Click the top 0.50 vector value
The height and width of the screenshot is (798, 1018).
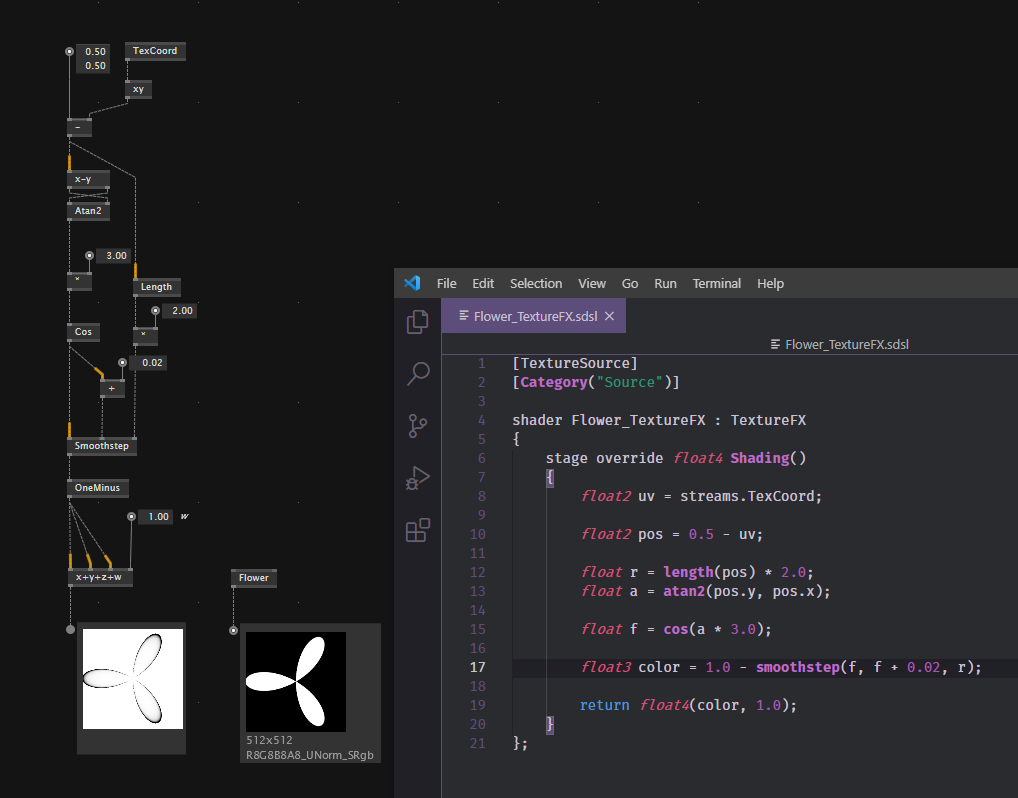93,52
